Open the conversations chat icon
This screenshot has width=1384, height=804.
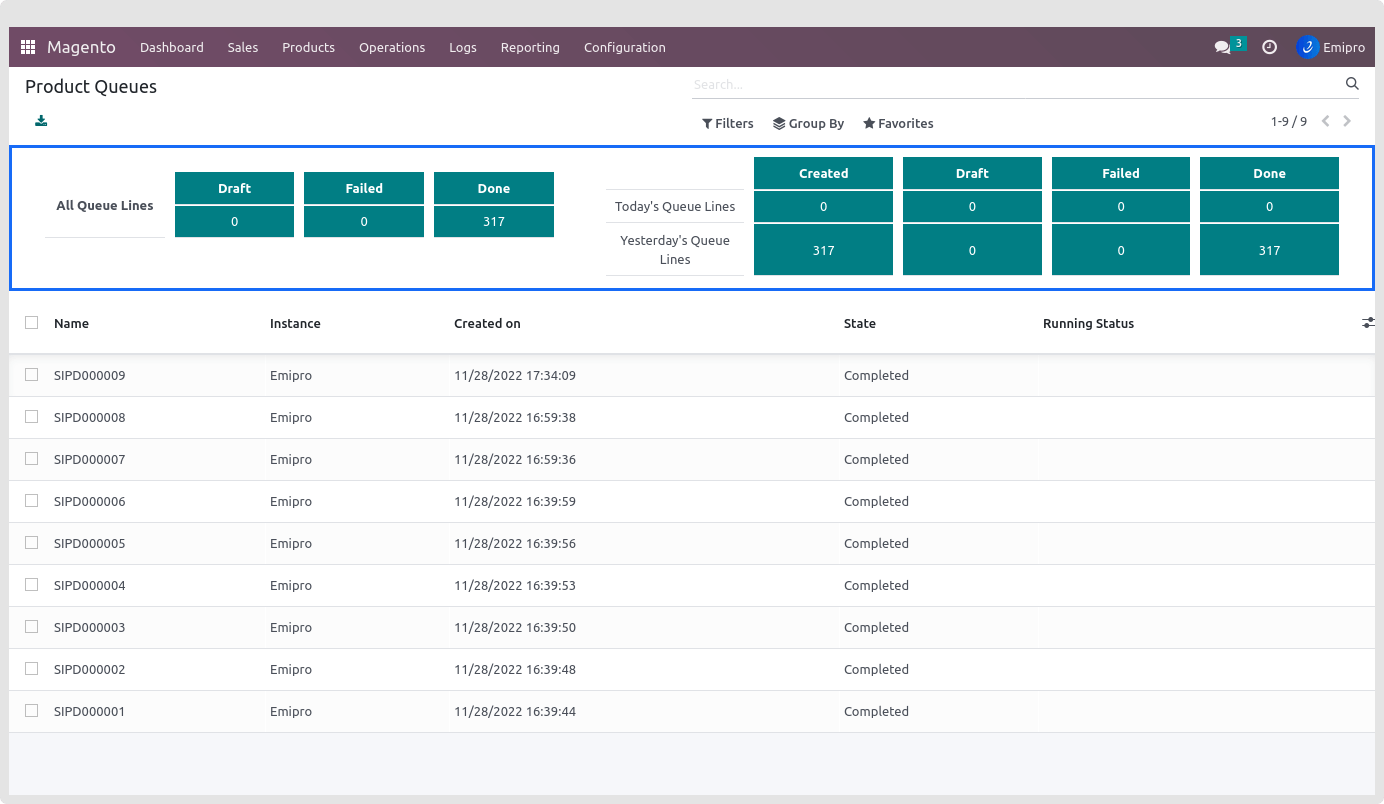tap(1222, 47)
